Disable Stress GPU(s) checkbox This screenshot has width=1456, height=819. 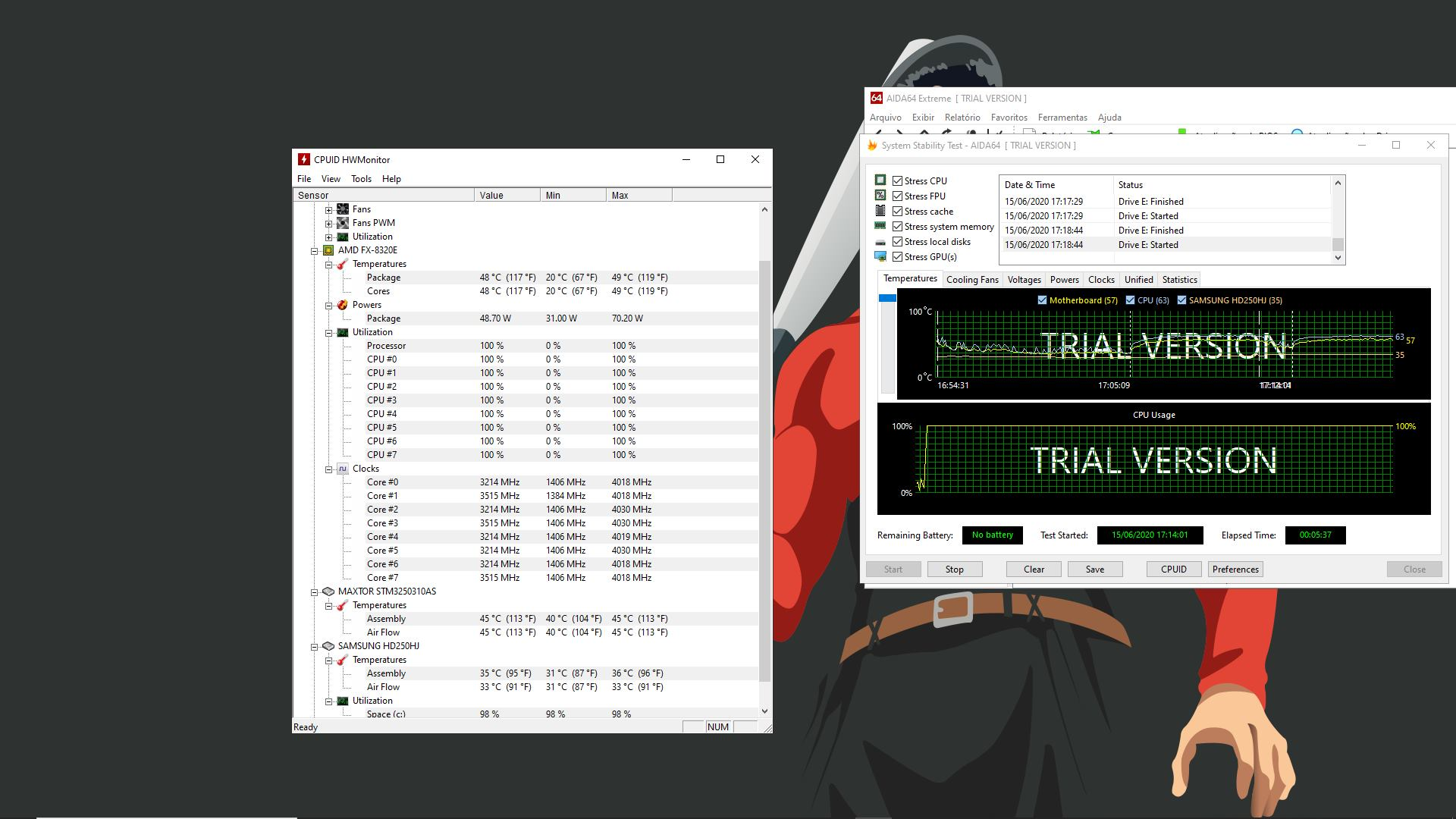(898, 257)
